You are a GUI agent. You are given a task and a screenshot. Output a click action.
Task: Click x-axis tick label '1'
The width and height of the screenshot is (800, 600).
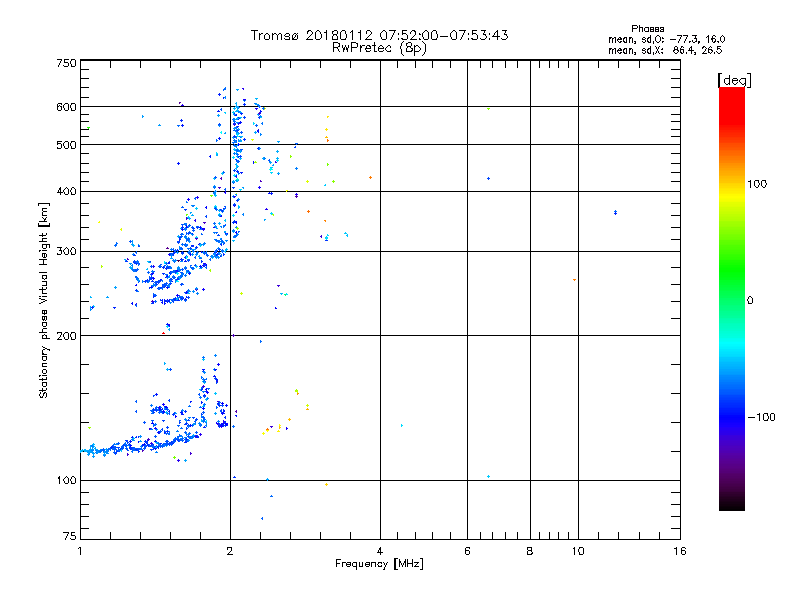pos(80,551)
